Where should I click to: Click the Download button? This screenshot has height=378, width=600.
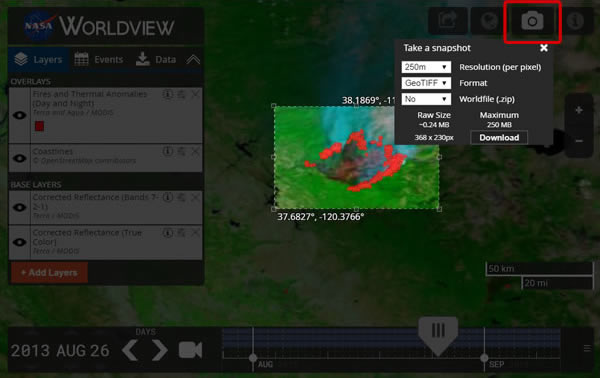(x=499, y=137)
